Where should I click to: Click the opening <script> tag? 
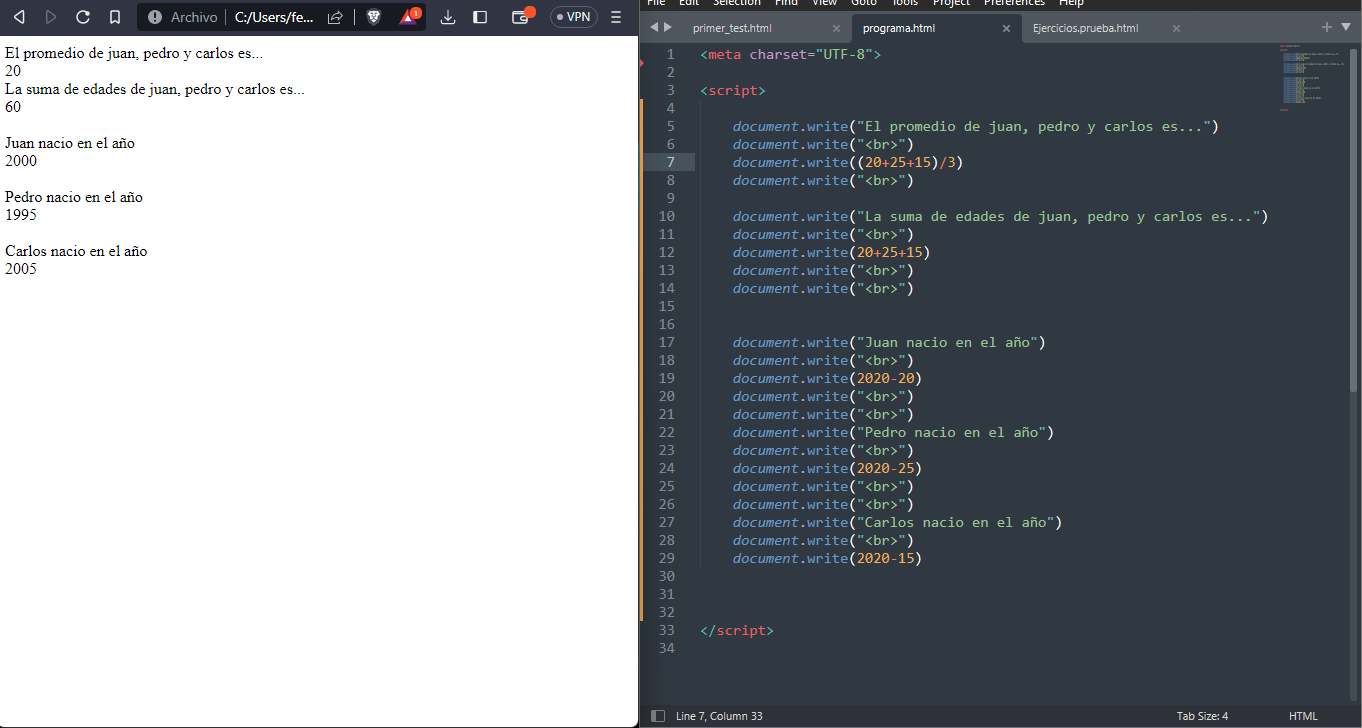pyautogui.click(x=733, y=90)
